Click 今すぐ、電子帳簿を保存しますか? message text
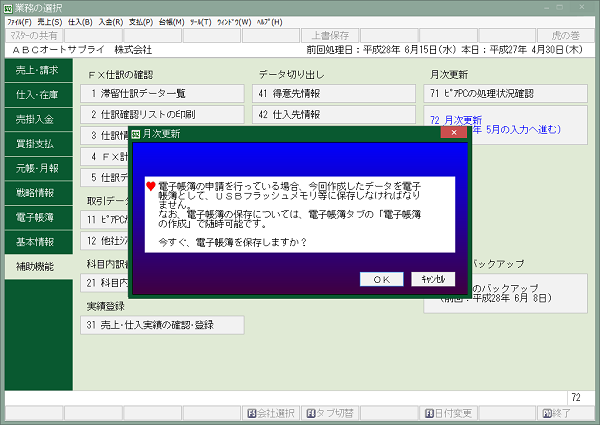This screenshot has height=425, width=600. click(232, 243)
